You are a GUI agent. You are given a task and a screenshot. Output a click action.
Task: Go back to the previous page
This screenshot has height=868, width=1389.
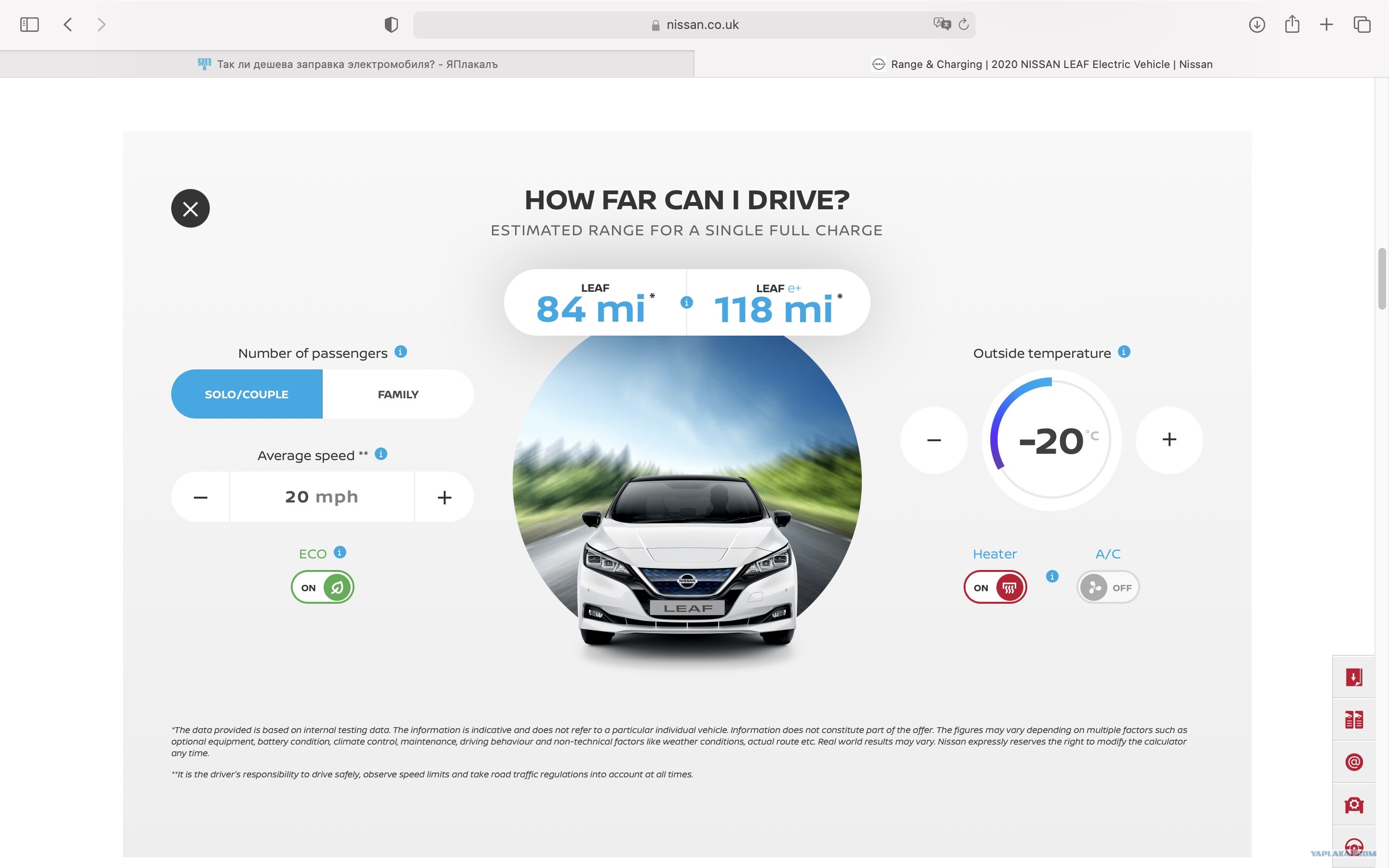(x=68, y=25)
